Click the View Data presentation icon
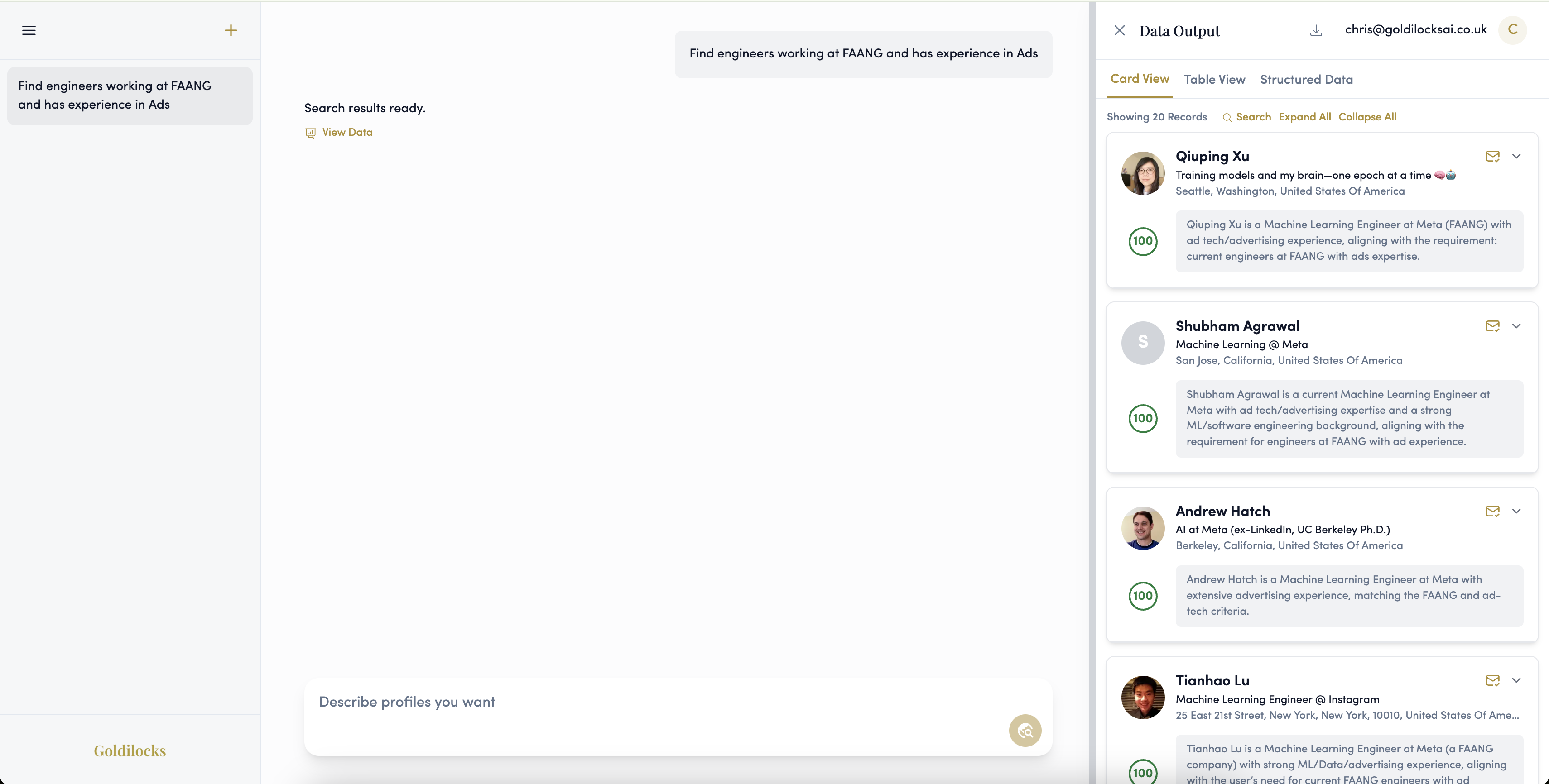This screenshot has width=1549, height=784. 310,133
